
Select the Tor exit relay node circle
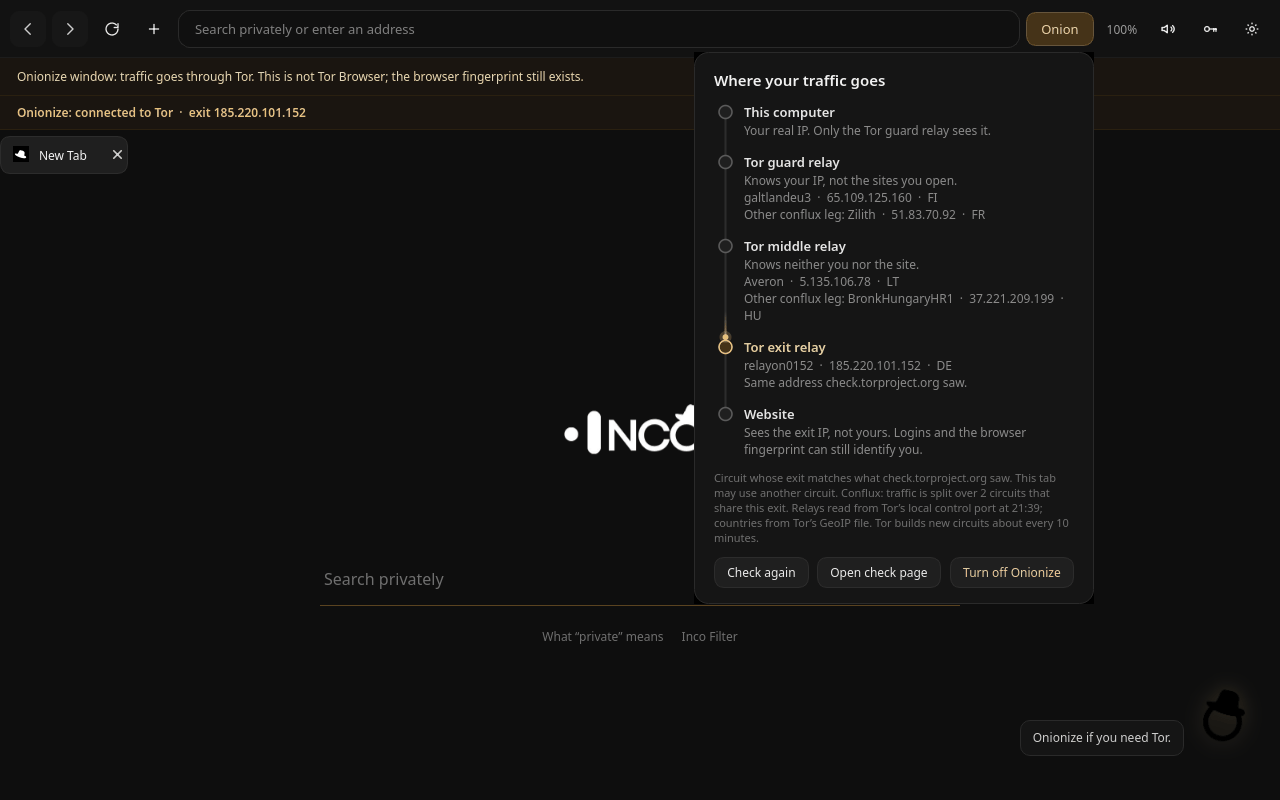click(726, 347)
